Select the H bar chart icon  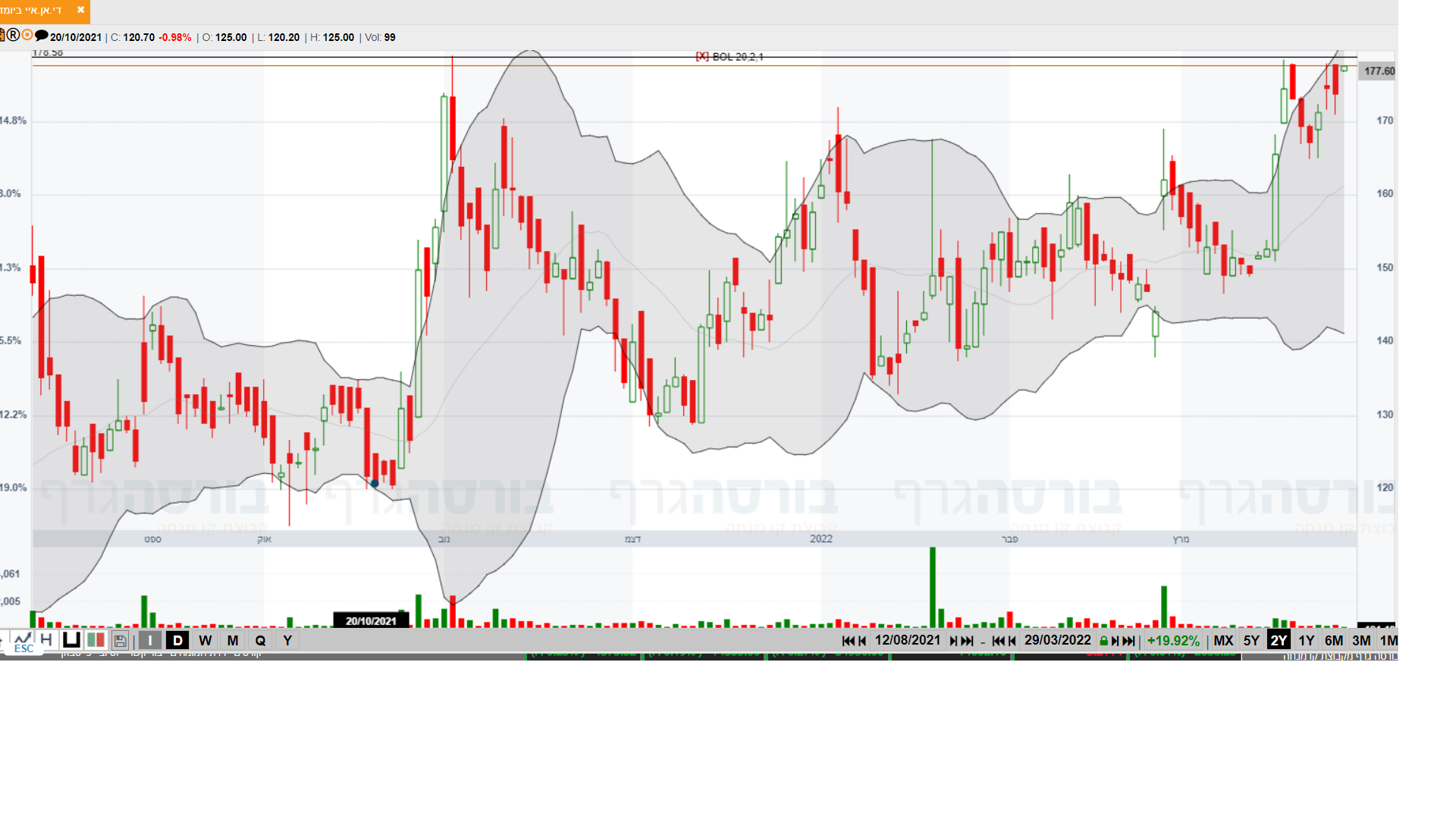click(x=46, y=639)
